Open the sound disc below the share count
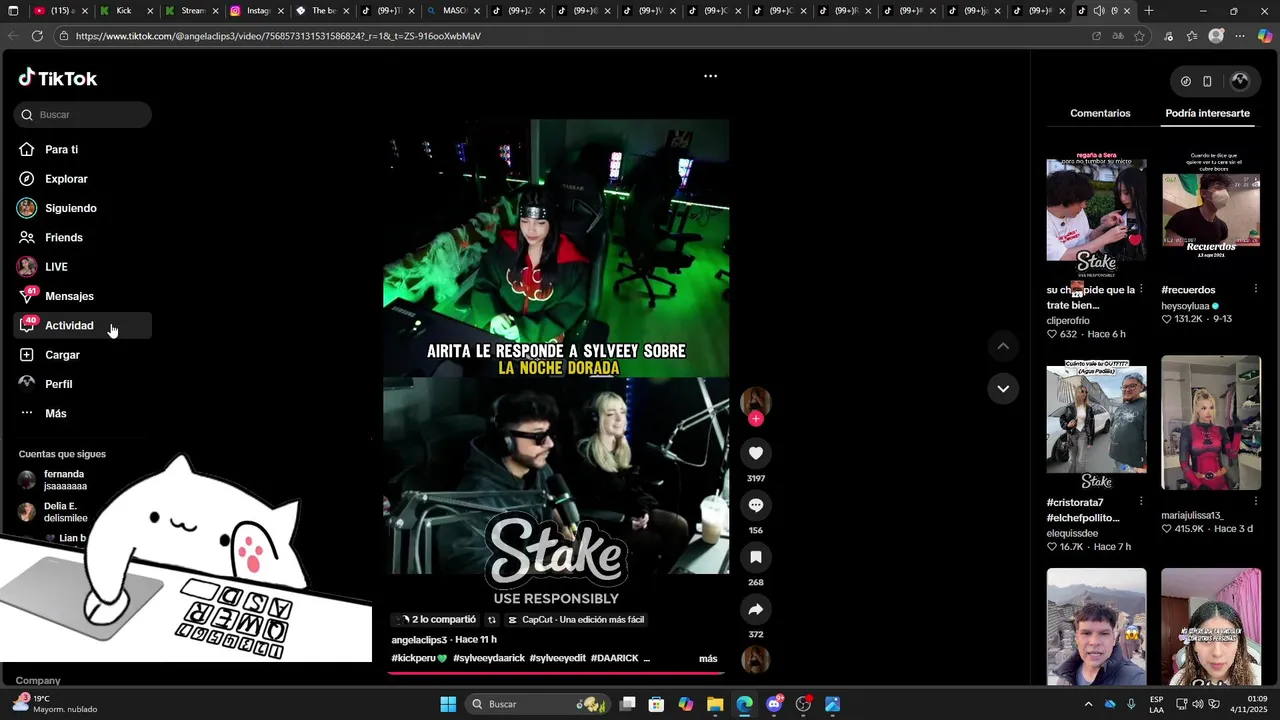The height and width of the screenshot is (720, 1280). point(756,659)
